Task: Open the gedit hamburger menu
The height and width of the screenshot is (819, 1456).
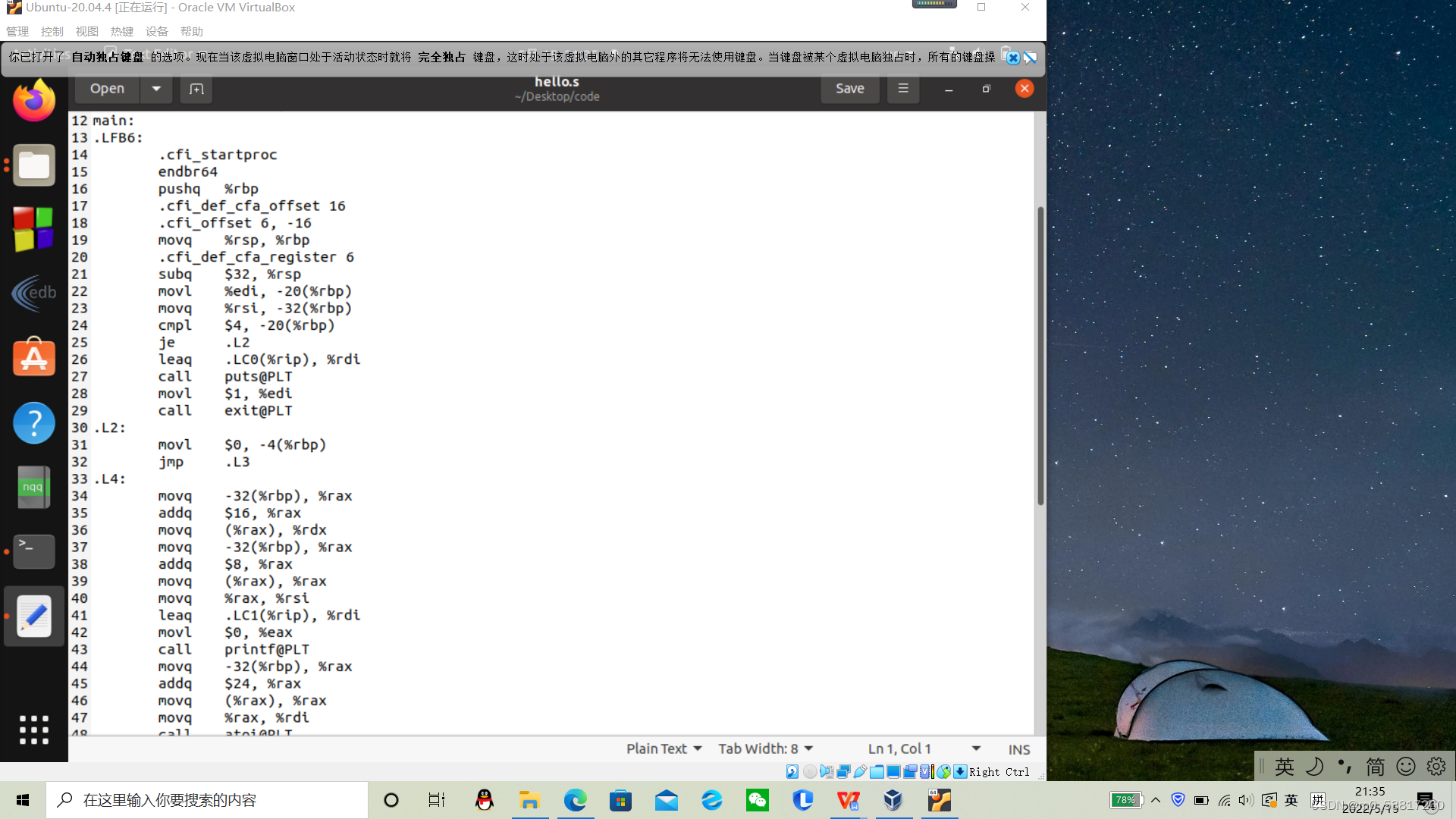Action: pyautogui.click(x=903, y=89)
